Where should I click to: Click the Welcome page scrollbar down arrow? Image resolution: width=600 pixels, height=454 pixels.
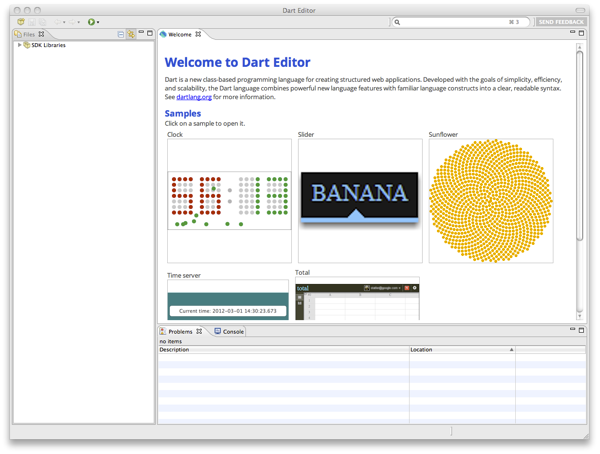pos(580,316)
